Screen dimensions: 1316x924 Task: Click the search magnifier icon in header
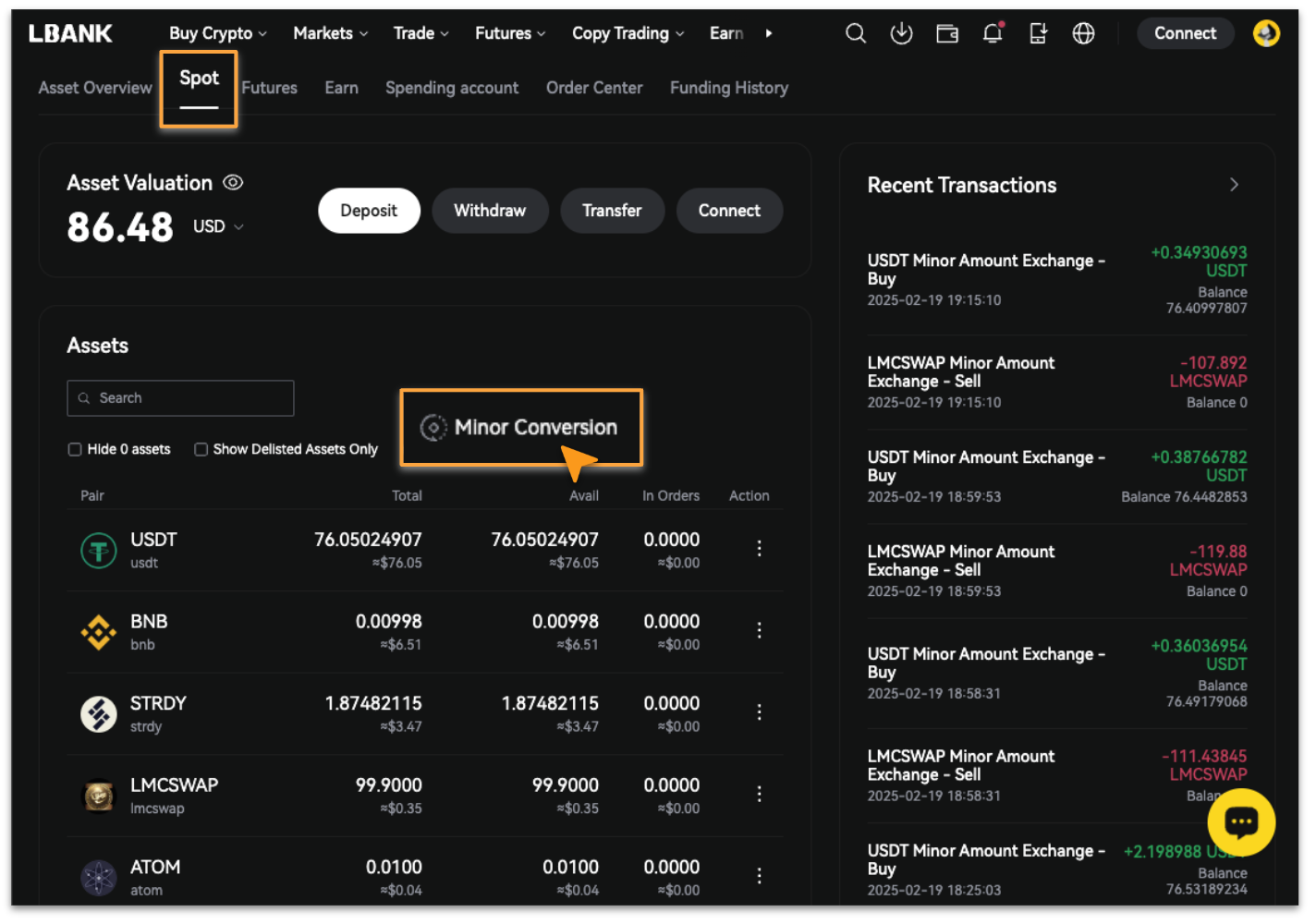(856, 34)
